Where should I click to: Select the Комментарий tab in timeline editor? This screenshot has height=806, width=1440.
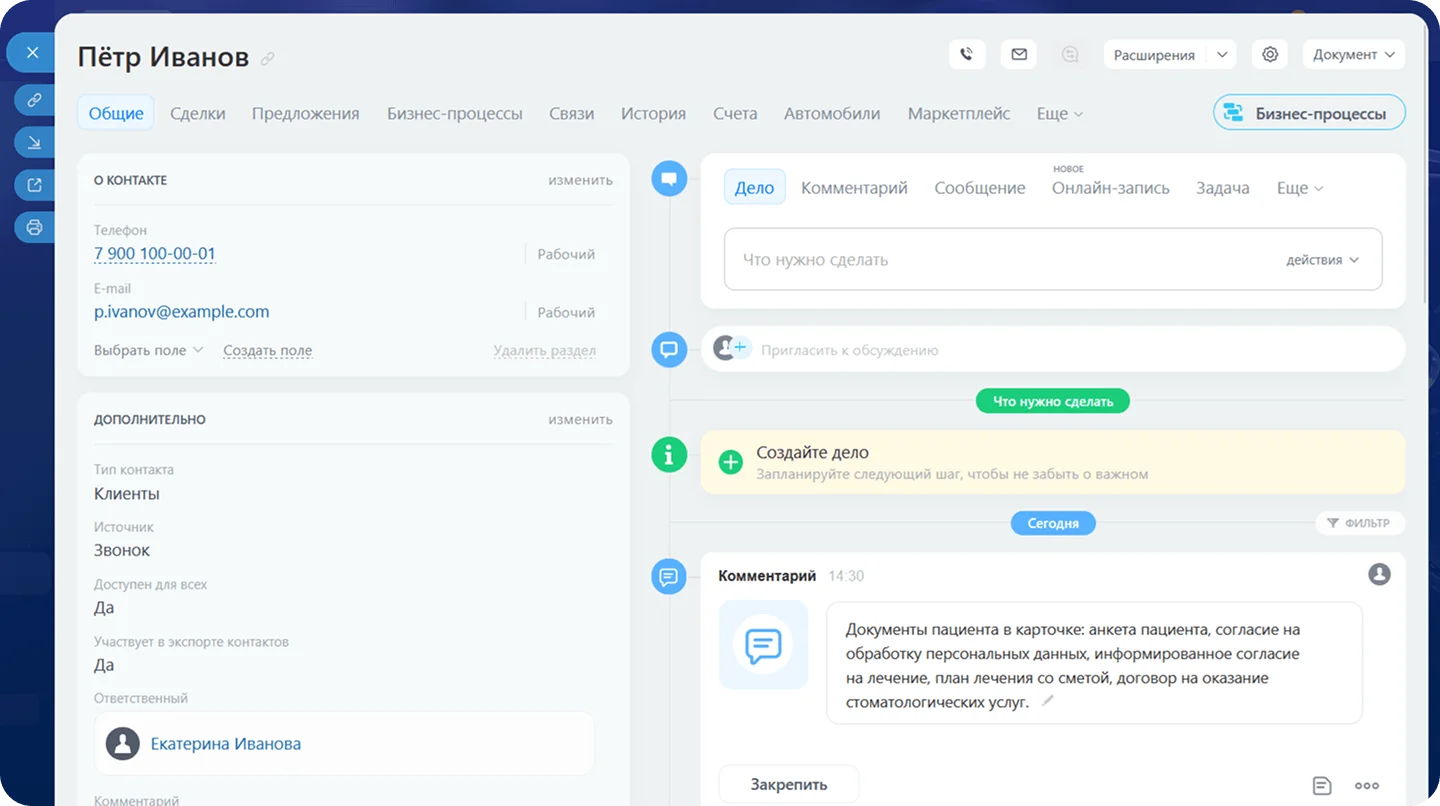tap(854, 188)
